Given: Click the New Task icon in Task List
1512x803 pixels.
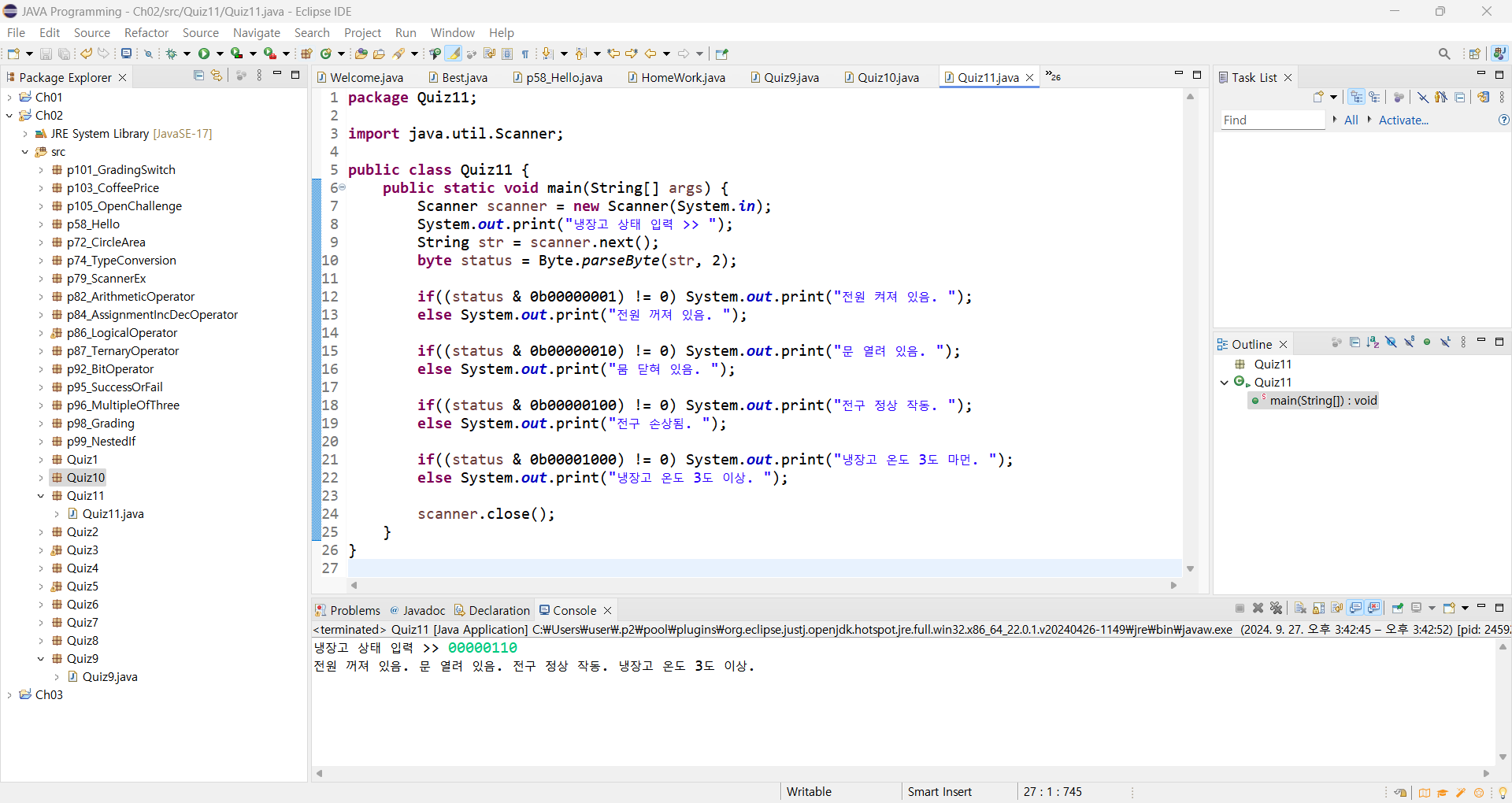Looking at the screenshot, I should [1318, 97].
